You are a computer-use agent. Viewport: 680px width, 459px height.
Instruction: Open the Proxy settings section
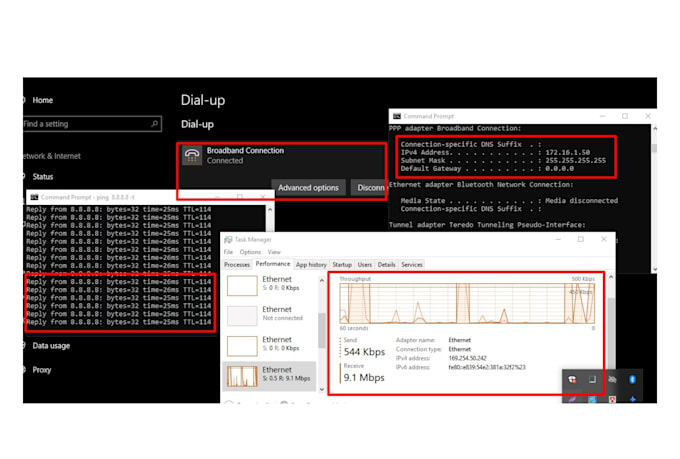click(42, 370)
